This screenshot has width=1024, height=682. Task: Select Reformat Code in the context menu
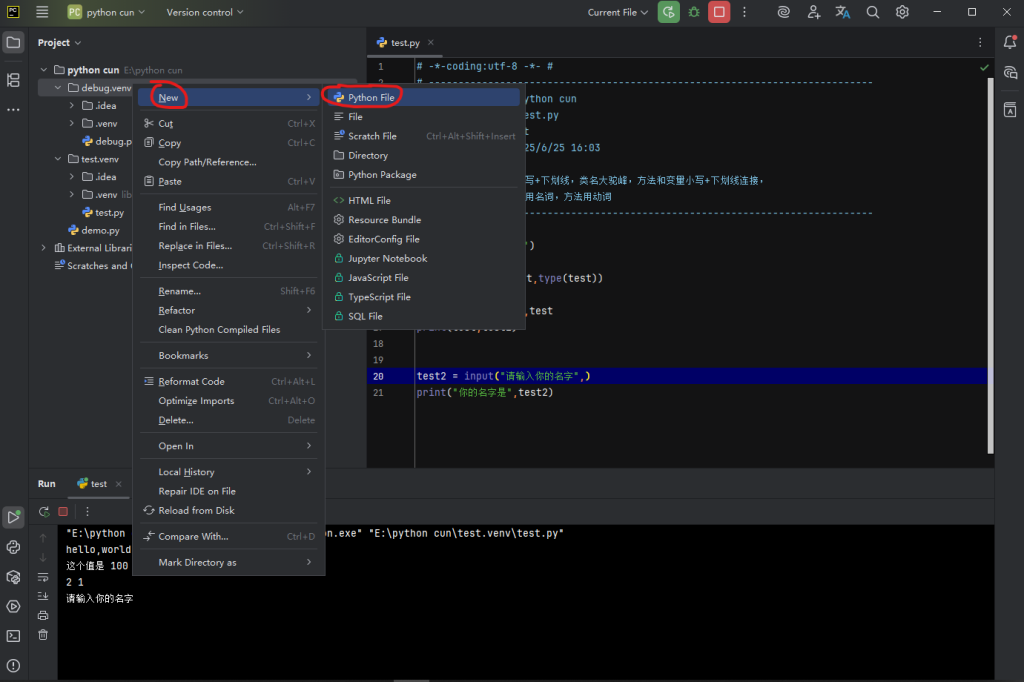click(191, 381)
